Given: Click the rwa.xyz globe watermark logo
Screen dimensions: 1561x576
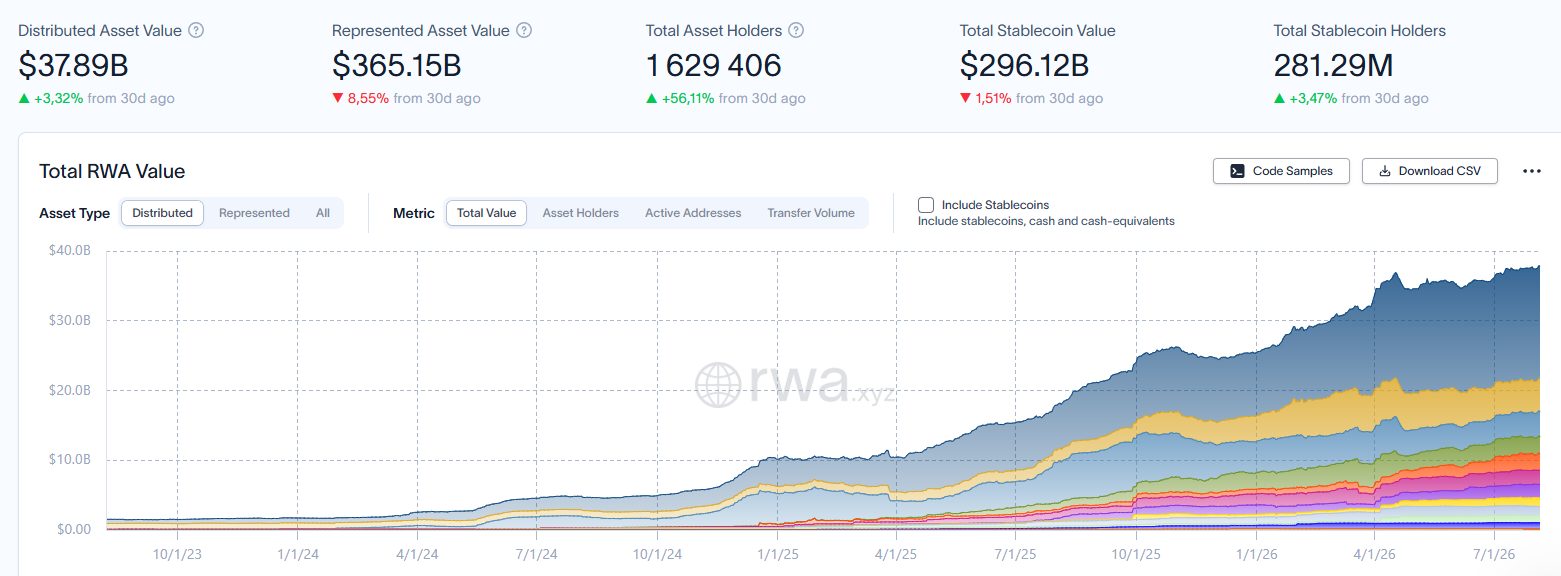Looking at the screenshot, I should tap(719, 384).
